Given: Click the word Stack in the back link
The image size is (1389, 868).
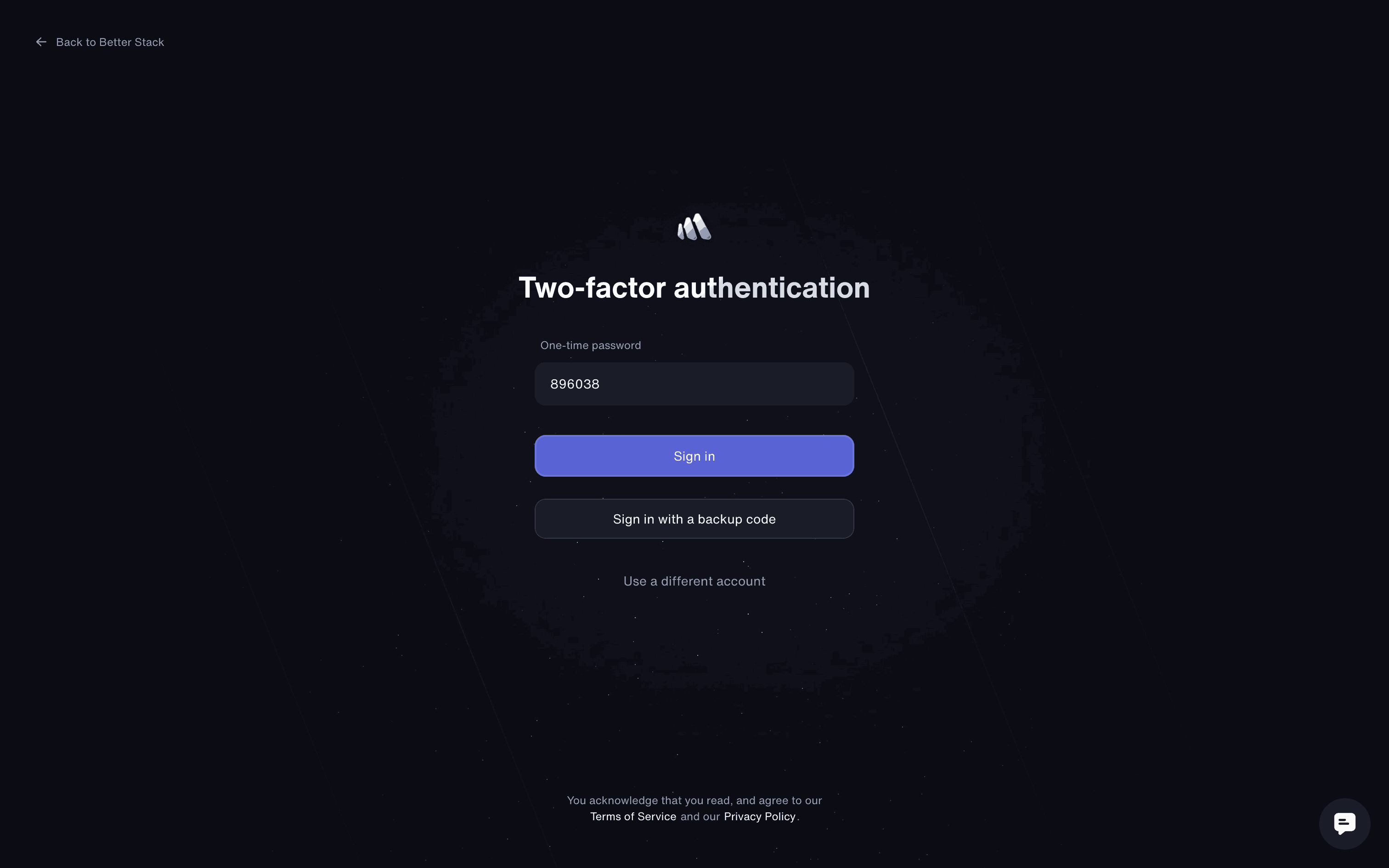Looking at the screenshot, I should 149,42.
